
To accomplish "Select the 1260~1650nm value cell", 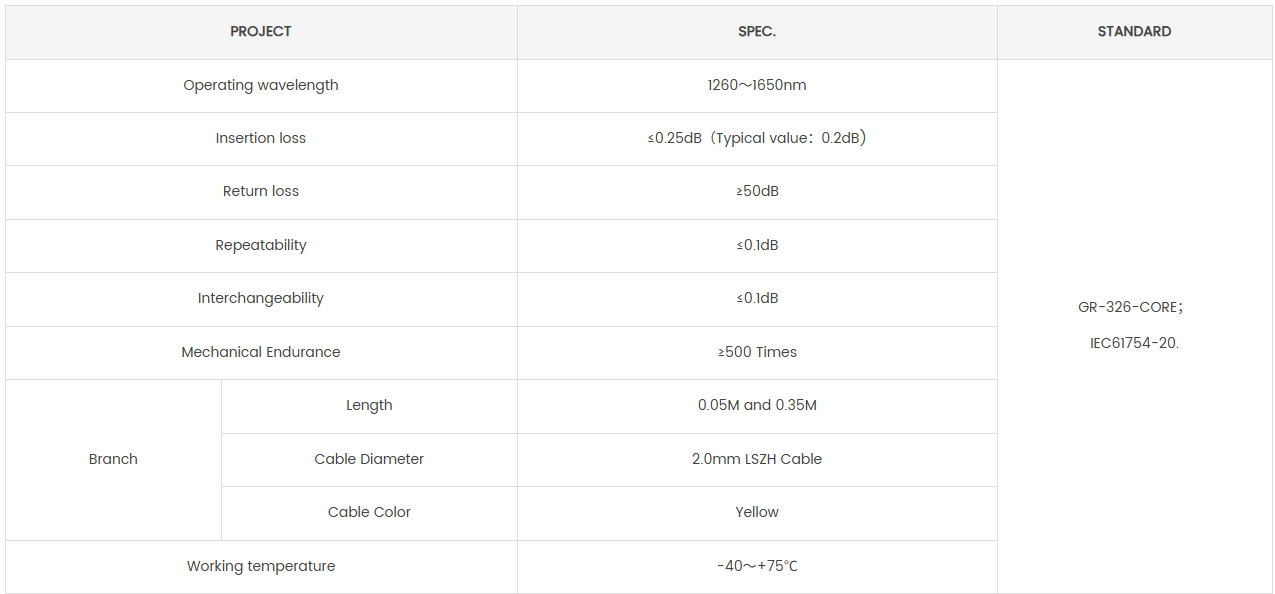I will pyautogui.click(x=757, y=86).
